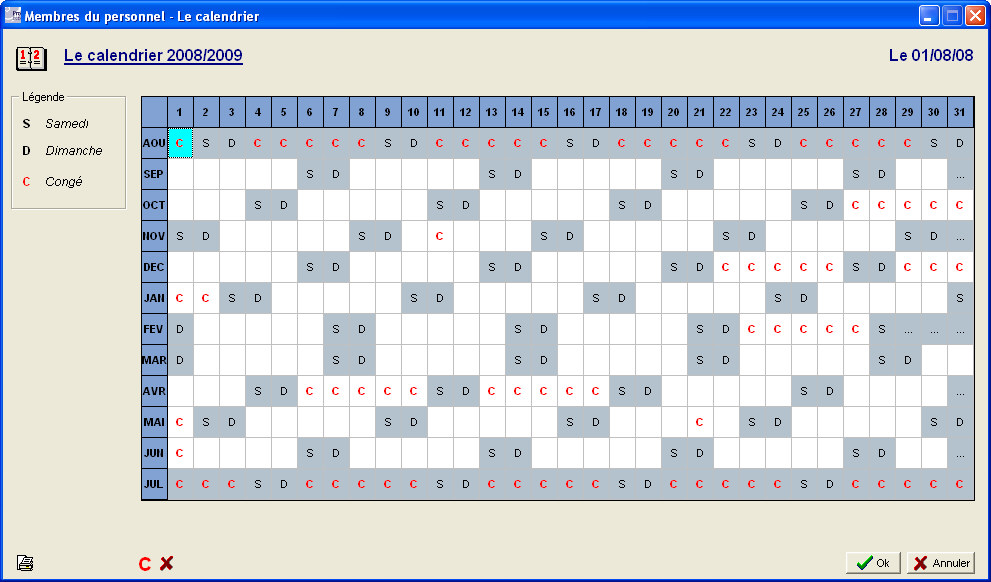Close the 'Membres du personnel' window

975,16
